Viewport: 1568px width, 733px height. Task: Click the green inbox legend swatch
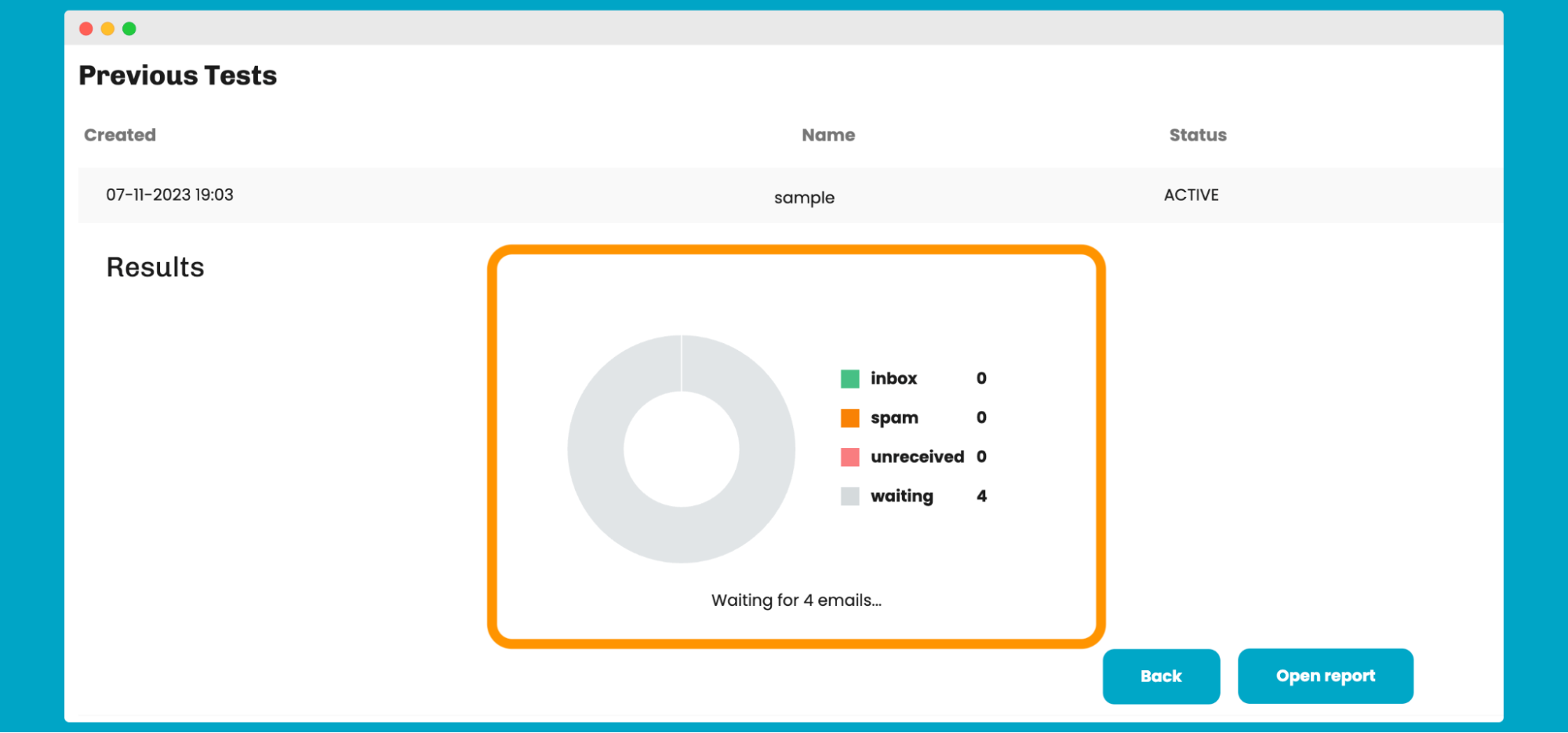(x=850, y=379)
